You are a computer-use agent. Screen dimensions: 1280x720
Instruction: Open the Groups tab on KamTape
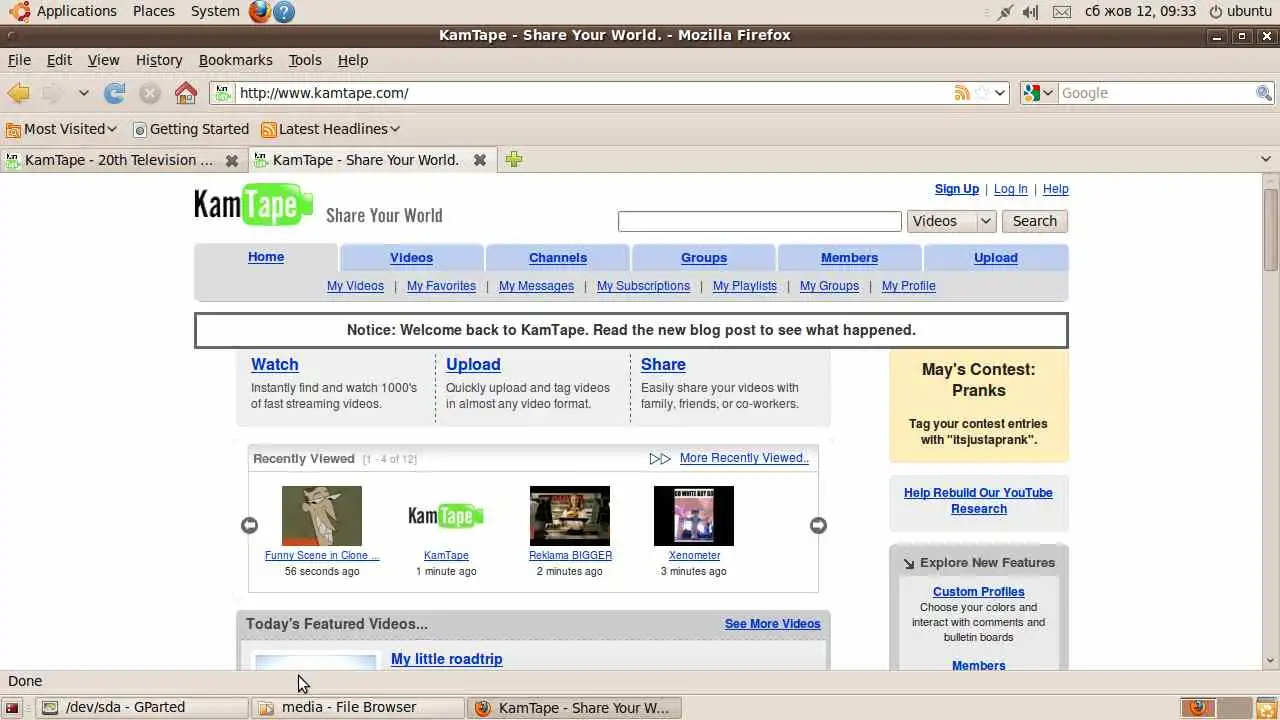pyautogui.click(x=704, y=257)
